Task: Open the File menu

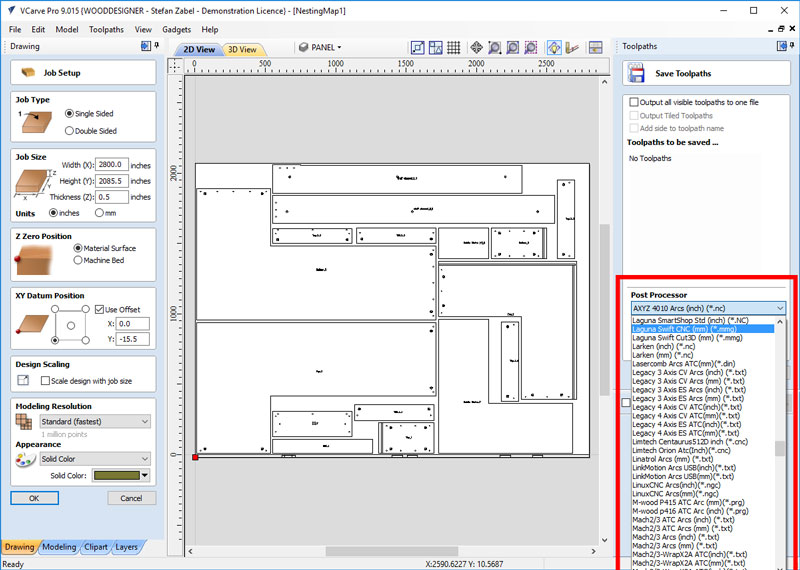Action: pos(15,30)
